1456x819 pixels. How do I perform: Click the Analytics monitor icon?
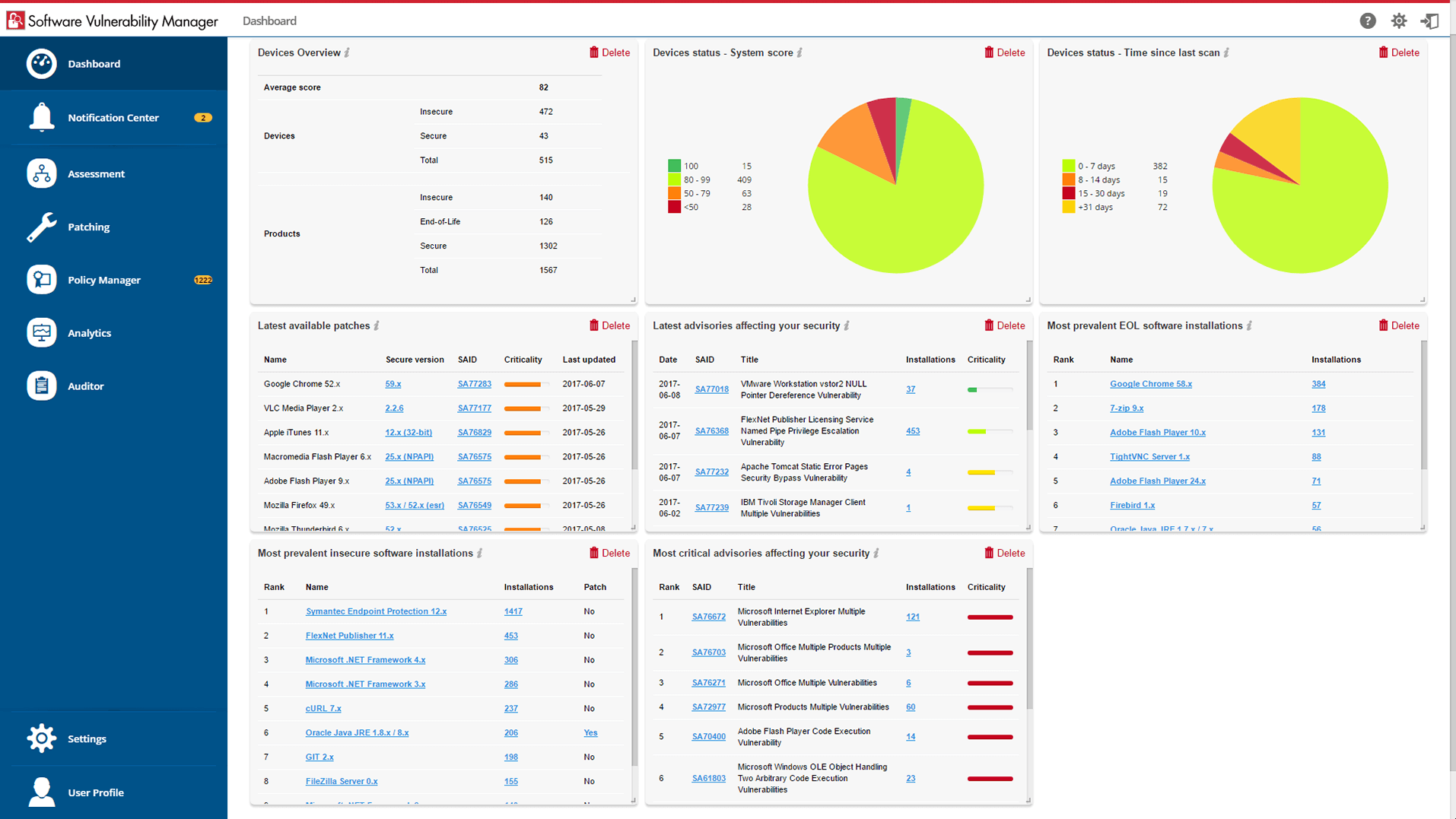point(42,332)
